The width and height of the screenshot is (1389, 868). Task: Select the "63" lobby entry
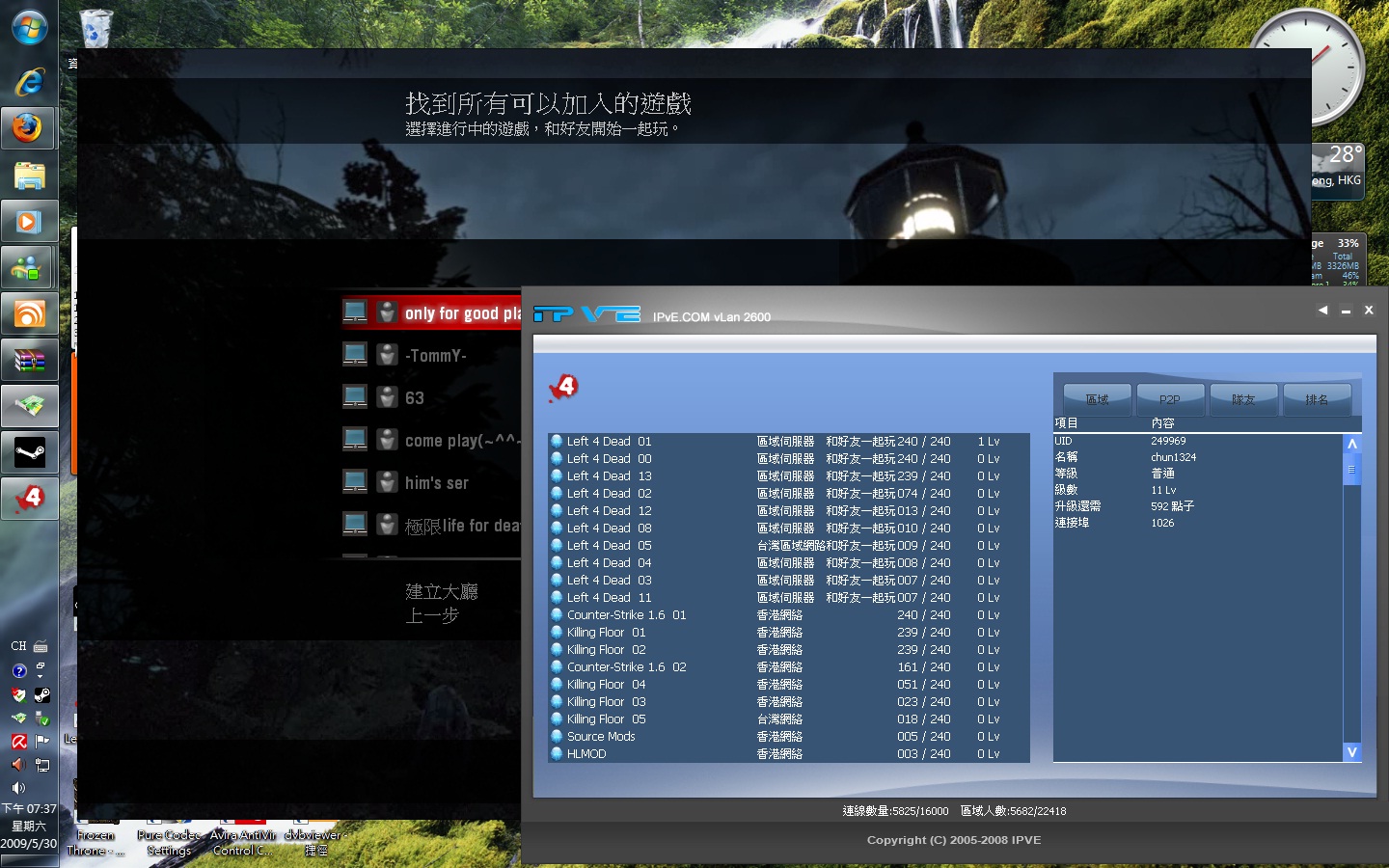431,397
